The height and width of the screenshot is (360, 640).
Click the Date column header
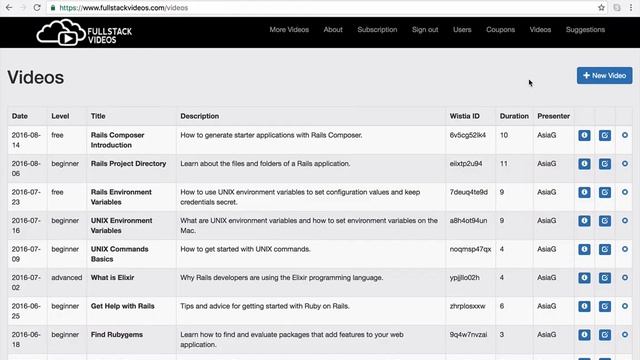20,116
